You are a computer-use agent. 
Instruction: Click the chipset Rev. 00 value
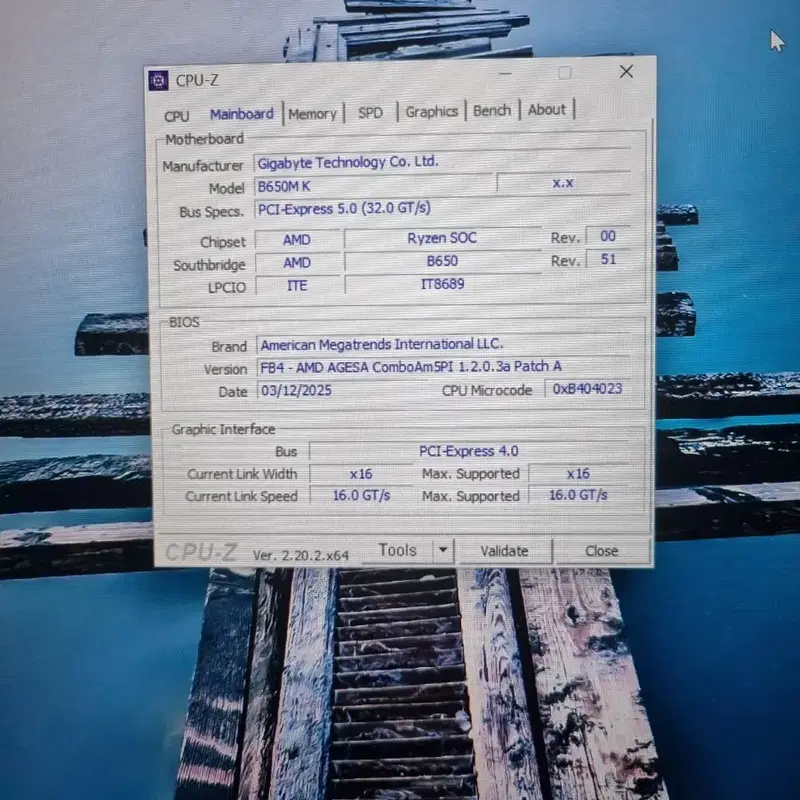point(608,236)
